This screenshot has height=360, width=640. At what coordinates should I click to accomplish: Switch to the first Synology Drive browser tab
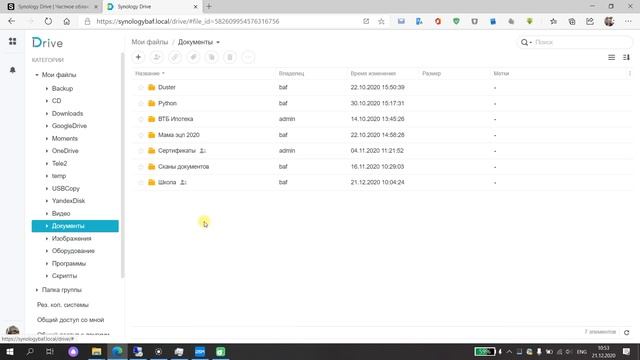pos(52,7)
